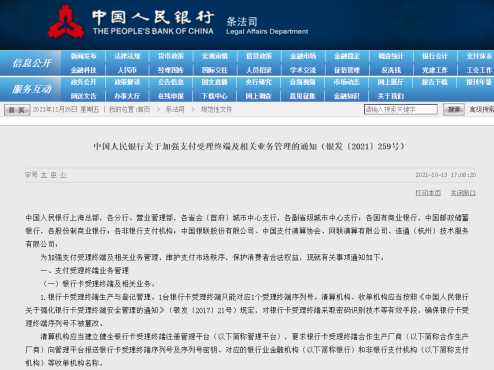This screenshot has height=370, width=494.
Task: Open the 法律法规 navigation item
Action: tap(127, 56)
